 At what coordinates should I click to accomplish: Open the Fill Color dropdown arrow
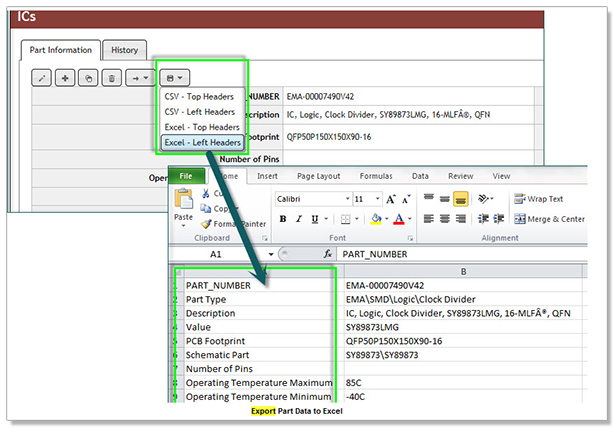click(387, 219)
